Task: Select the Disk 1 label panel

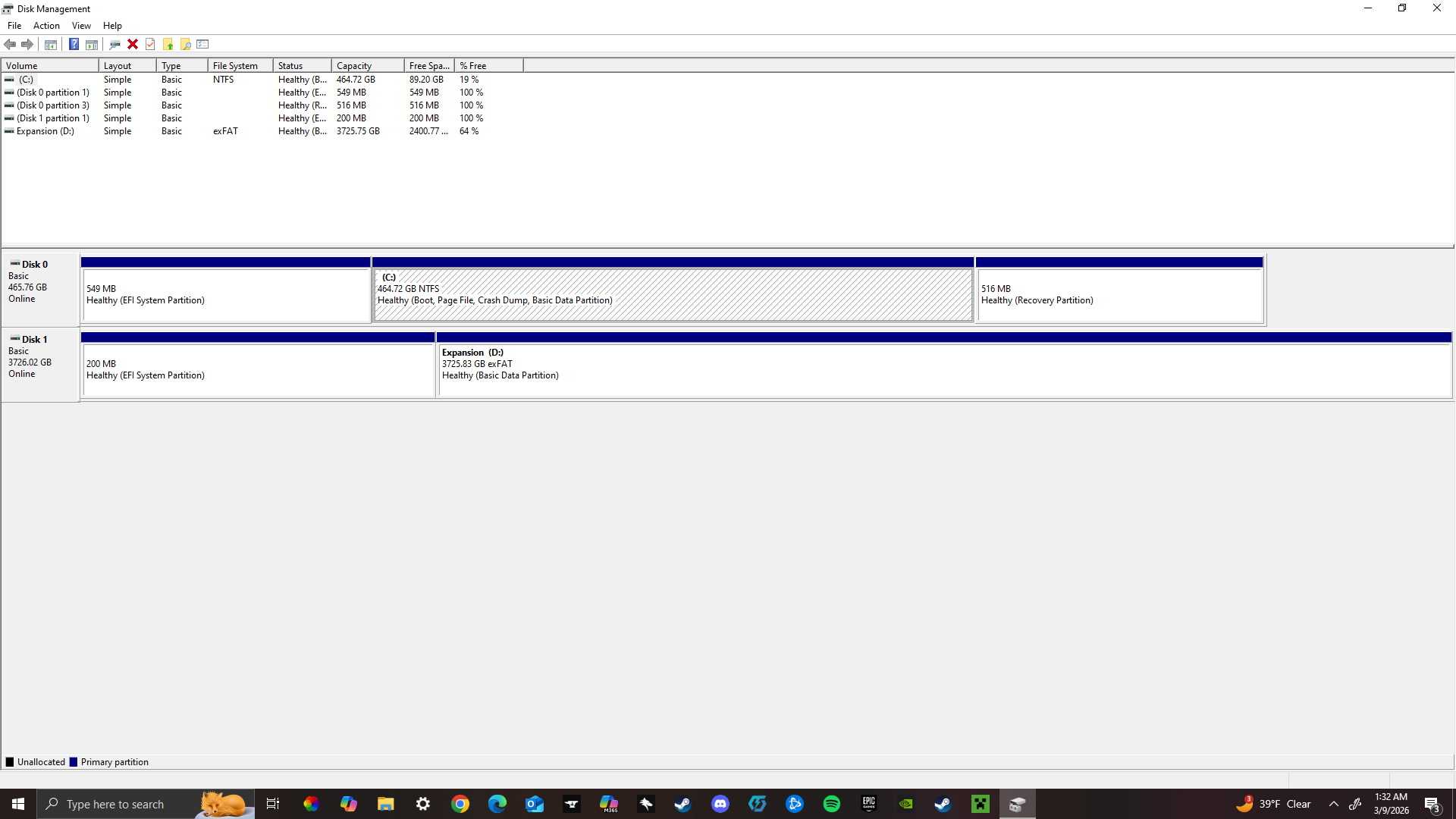Action: (x=40, y=365)
